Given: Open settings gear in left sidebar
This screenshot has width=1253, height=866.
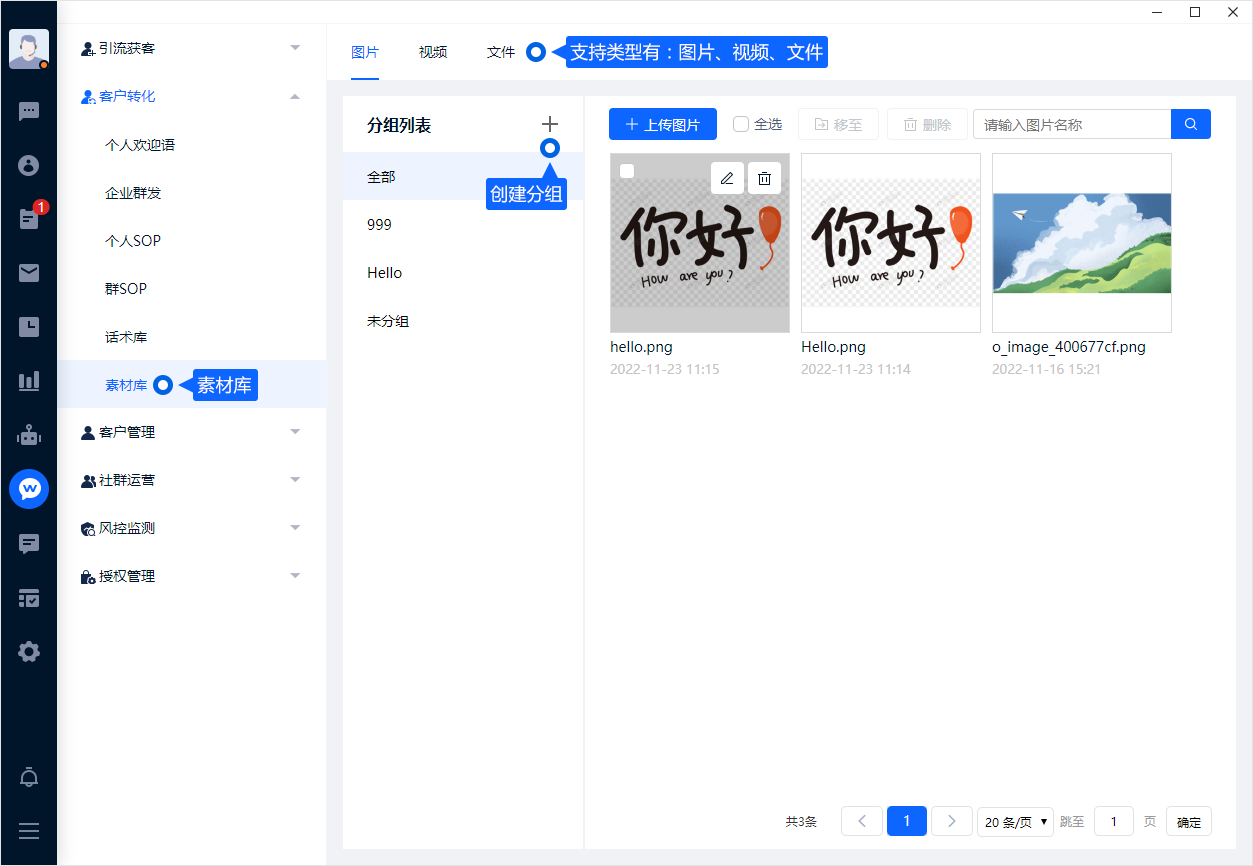Looking at the screenshot, I should (x=29, y=652).
